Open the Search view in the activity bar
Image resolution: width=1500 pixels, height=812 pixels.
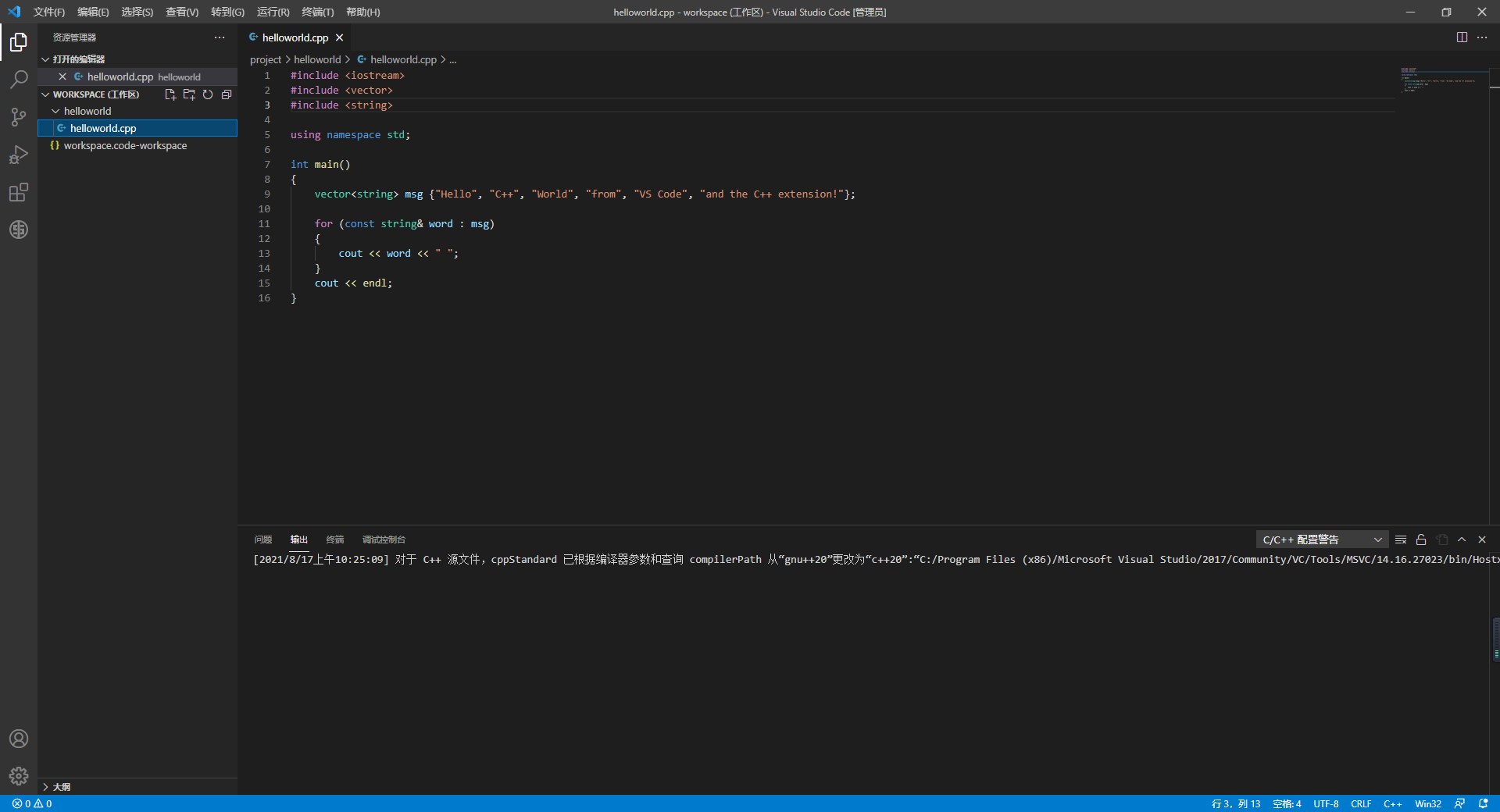(19, 80)
